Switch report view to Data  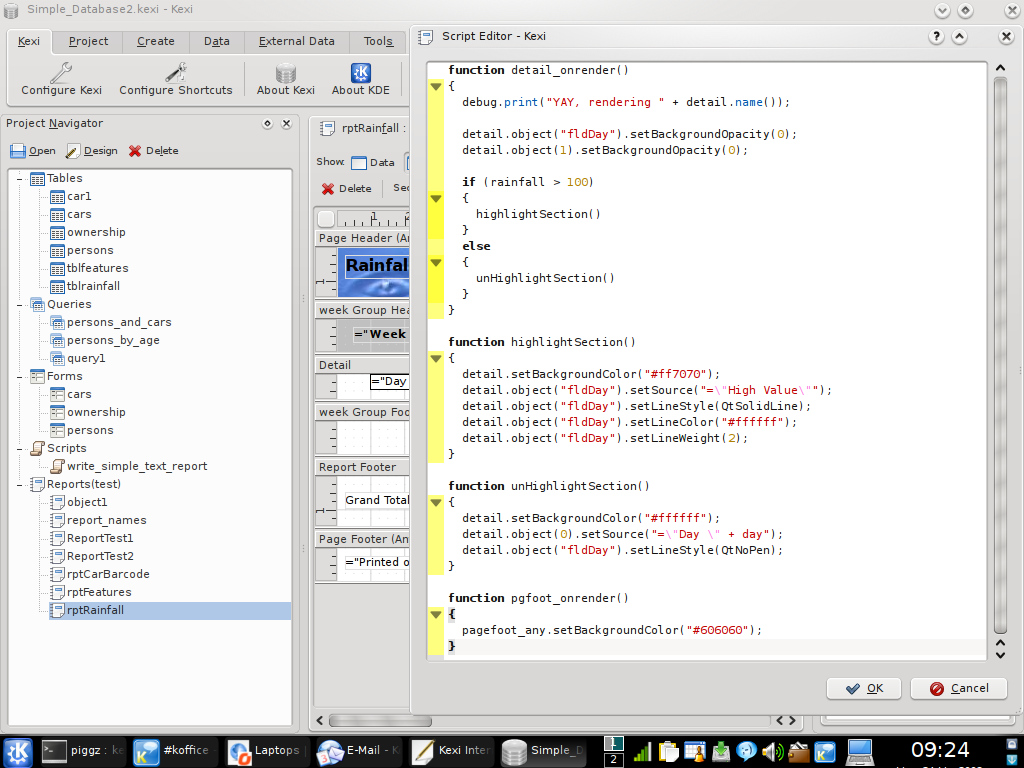pos(373,163)
